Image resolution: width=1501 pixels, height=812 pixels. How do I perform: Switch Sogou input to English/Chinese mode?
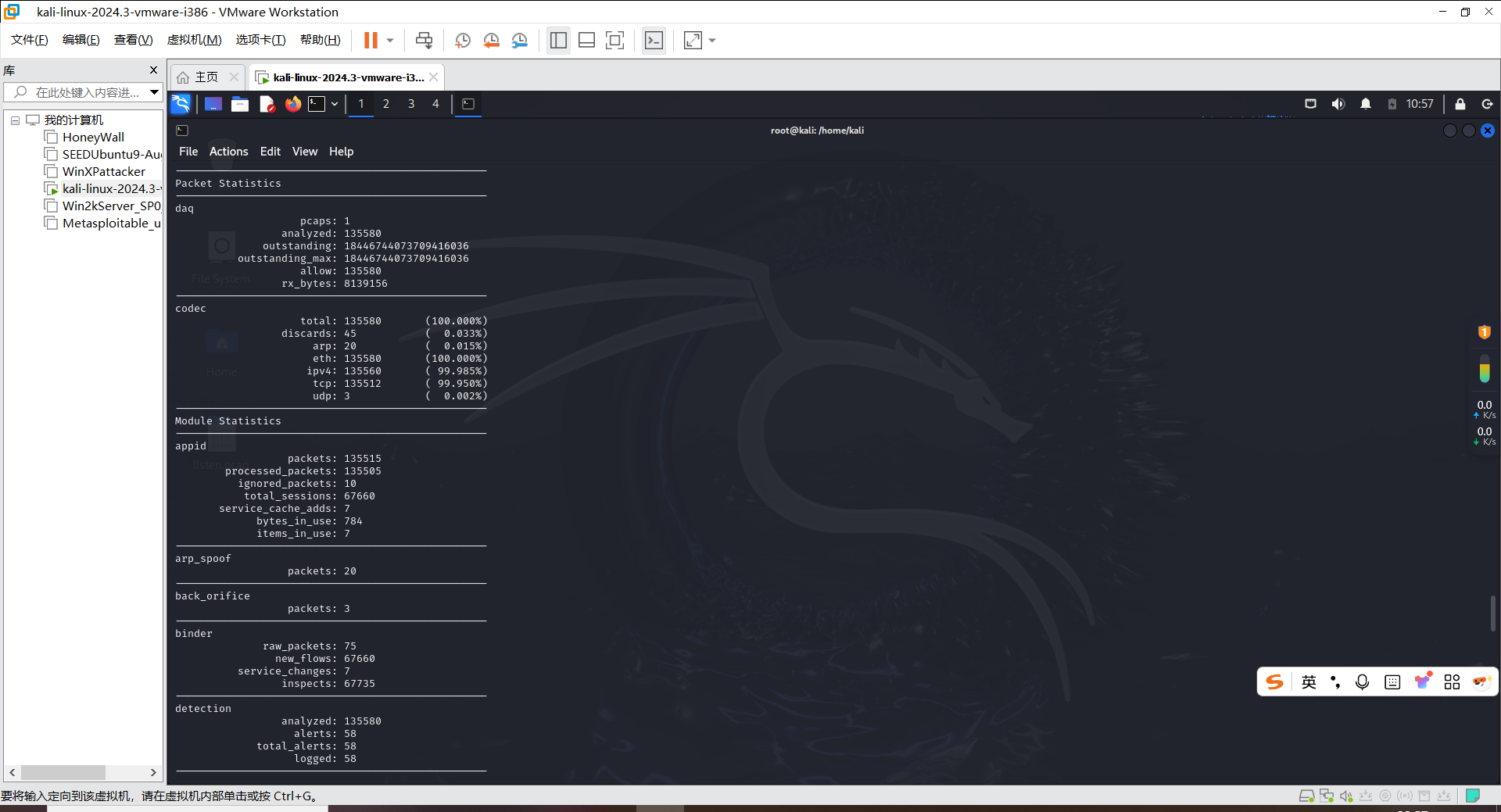click(1309, 682)
